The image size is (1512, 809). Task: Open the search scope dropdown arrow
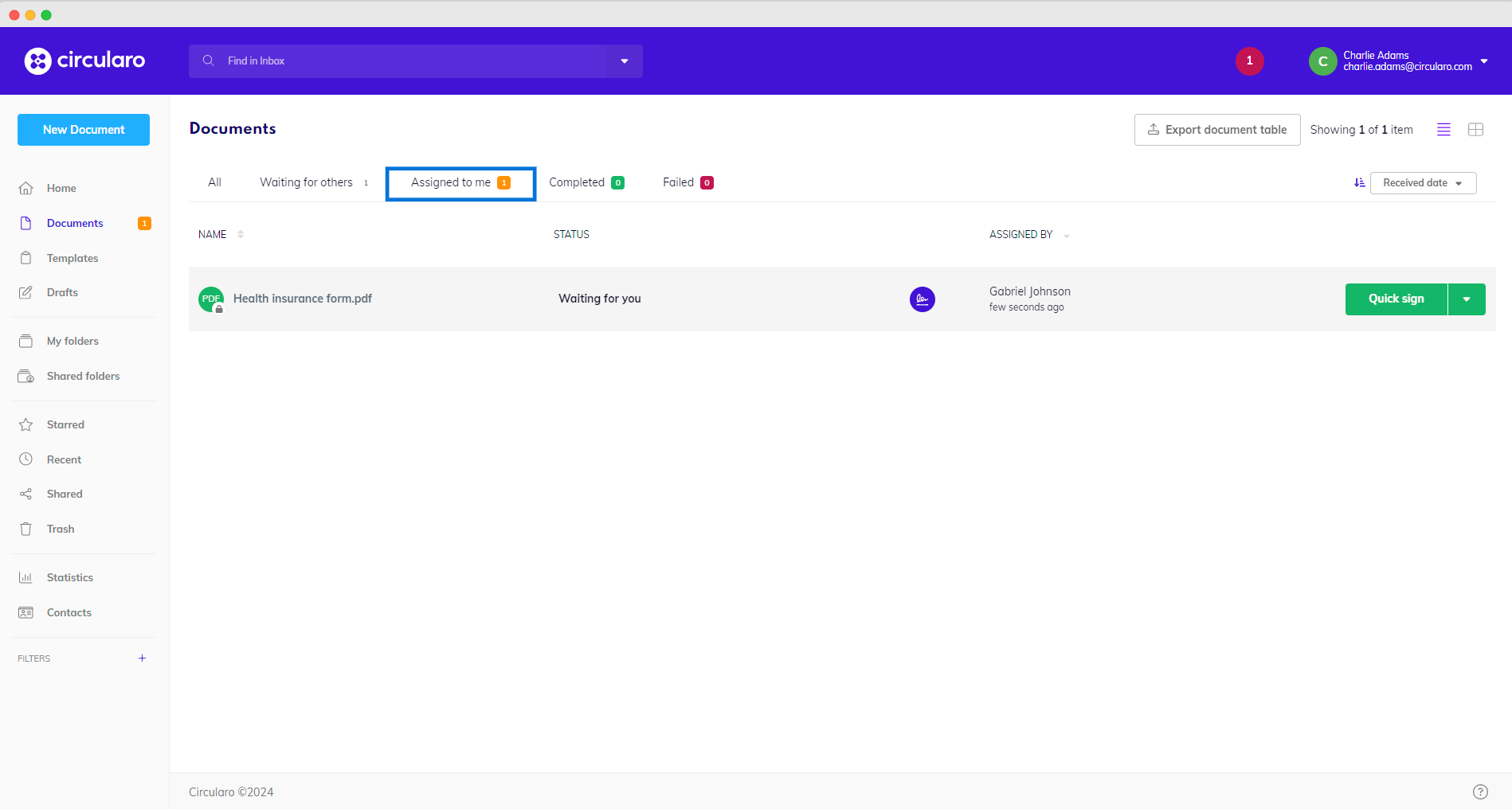coord(625,61)
